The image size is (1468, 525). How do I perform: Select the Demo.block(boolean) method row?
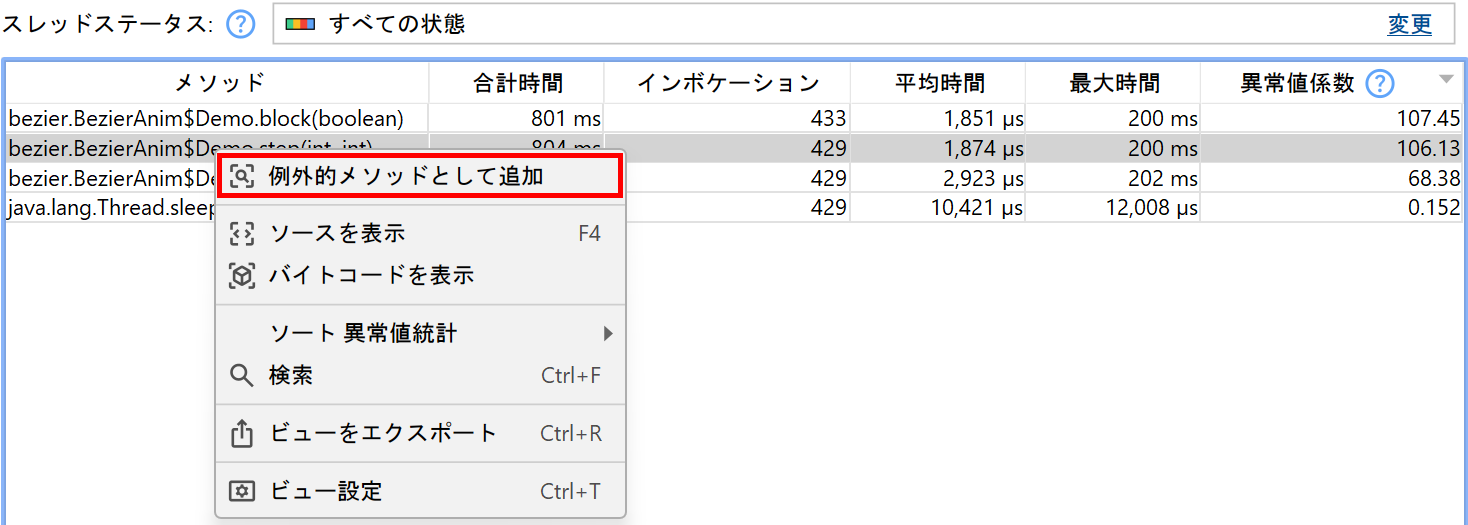(x=206, y=119)
